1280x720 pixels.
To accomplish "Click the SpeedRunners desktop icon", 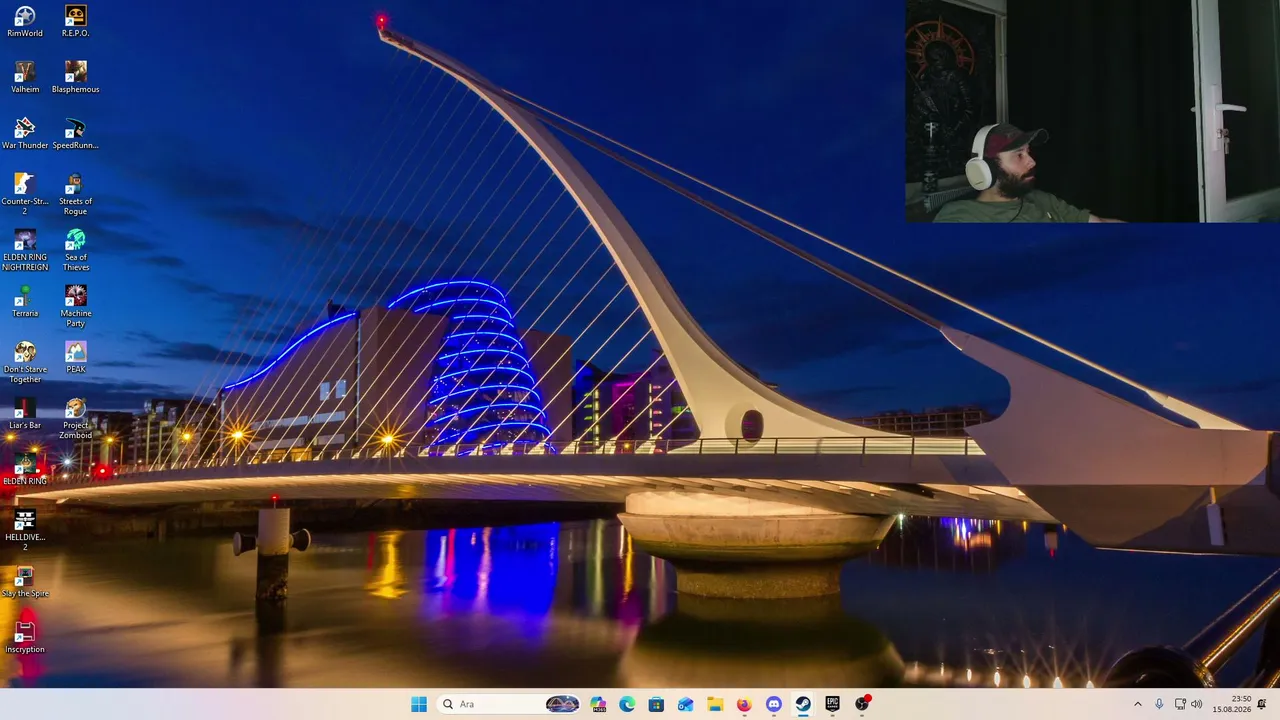I will click(x=75, y=133).
